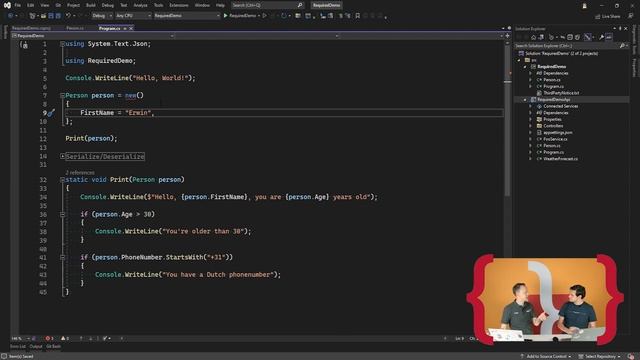Select appsettings.json in Solution Explorer
This screenshot has height=360, width=640.
coord(558,132)
